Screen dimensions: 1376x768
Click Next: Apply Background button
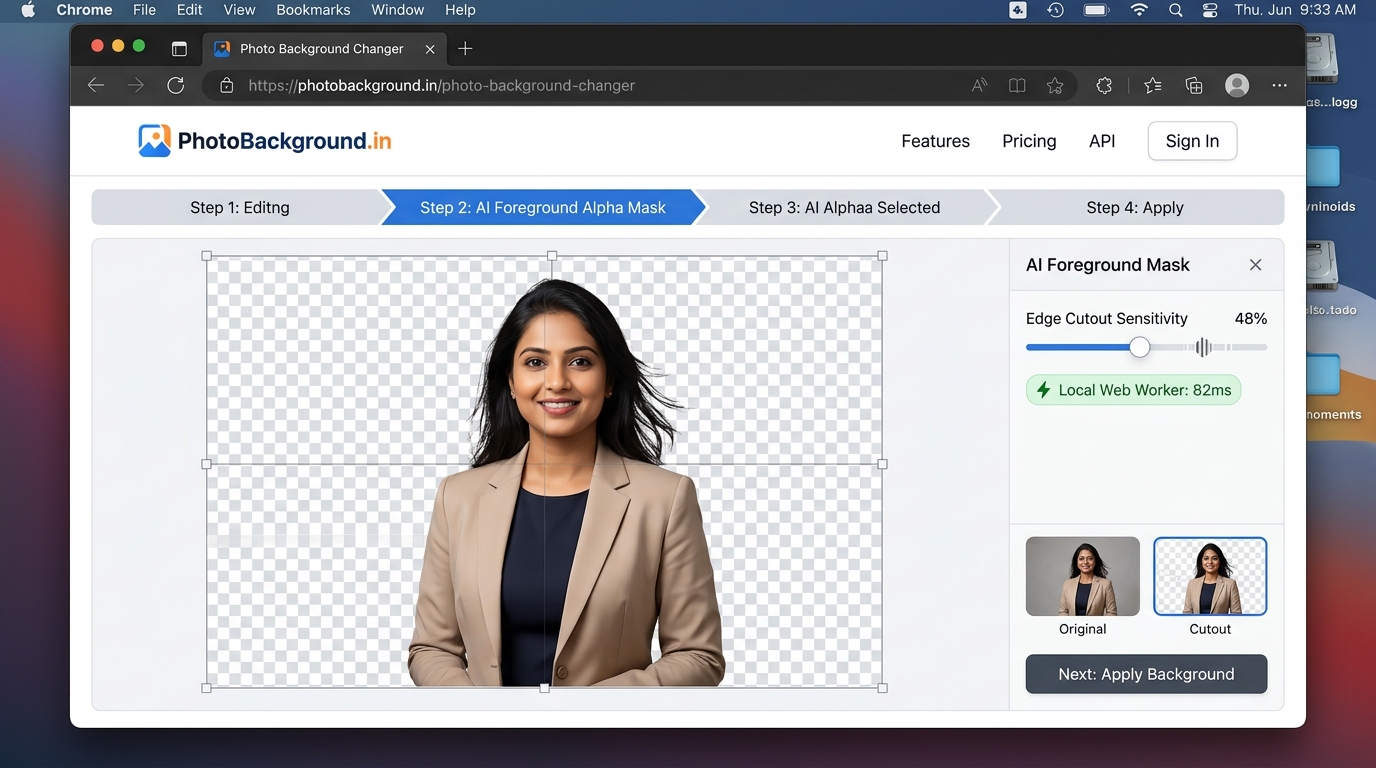click(1146, 674)
